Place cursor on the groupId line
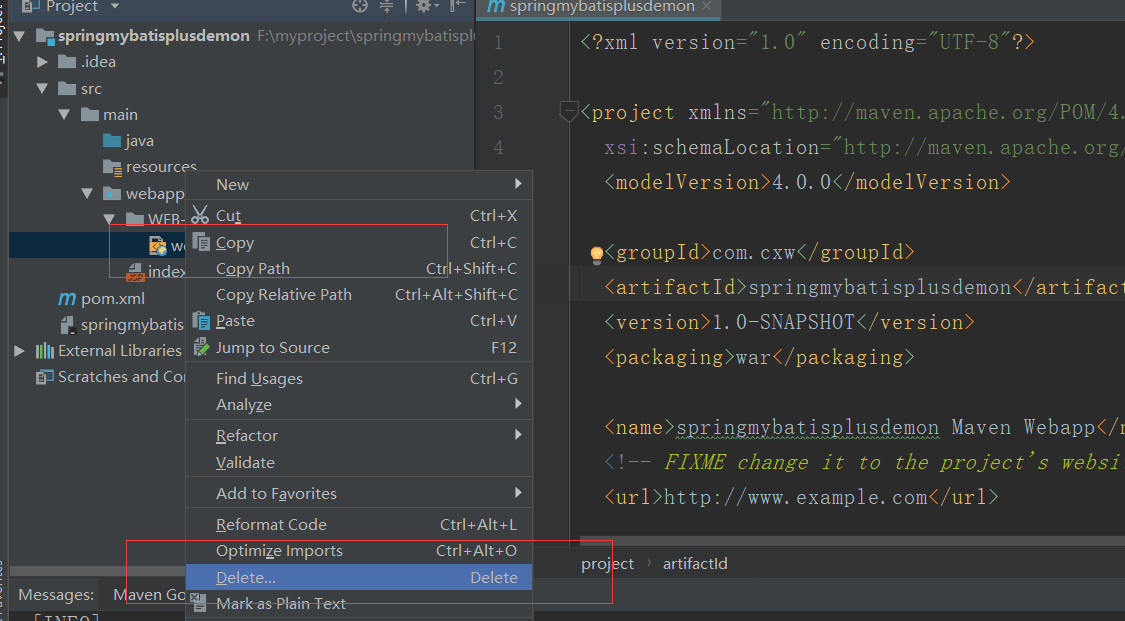This screenshot has height=621, width=1125. click(x=759, y=252)
